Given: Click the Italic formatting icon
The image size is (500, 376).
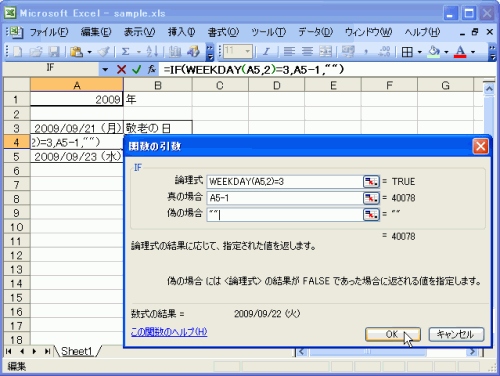Looking at the screenshot, I should [266, 52].
